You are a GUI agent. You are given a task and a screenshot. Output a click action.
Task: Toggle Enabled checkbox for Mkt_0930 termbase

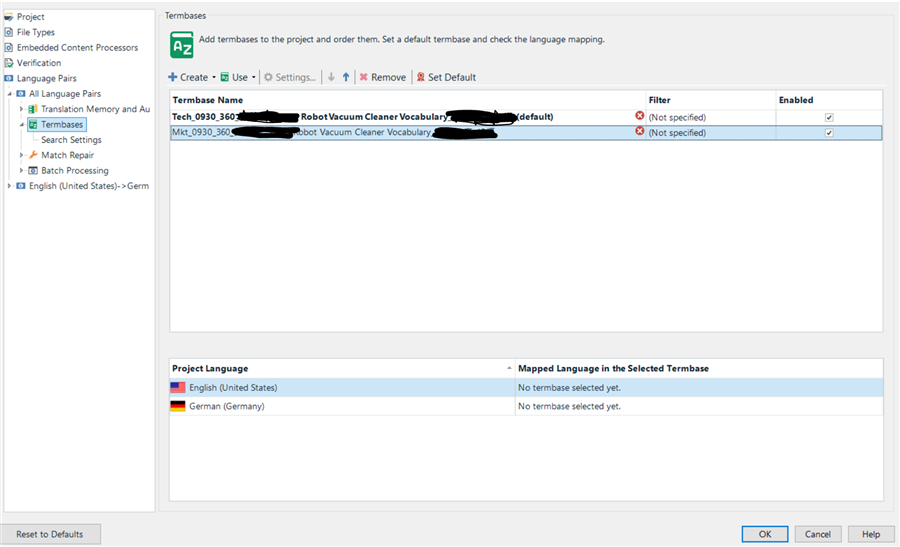(829, 133)
